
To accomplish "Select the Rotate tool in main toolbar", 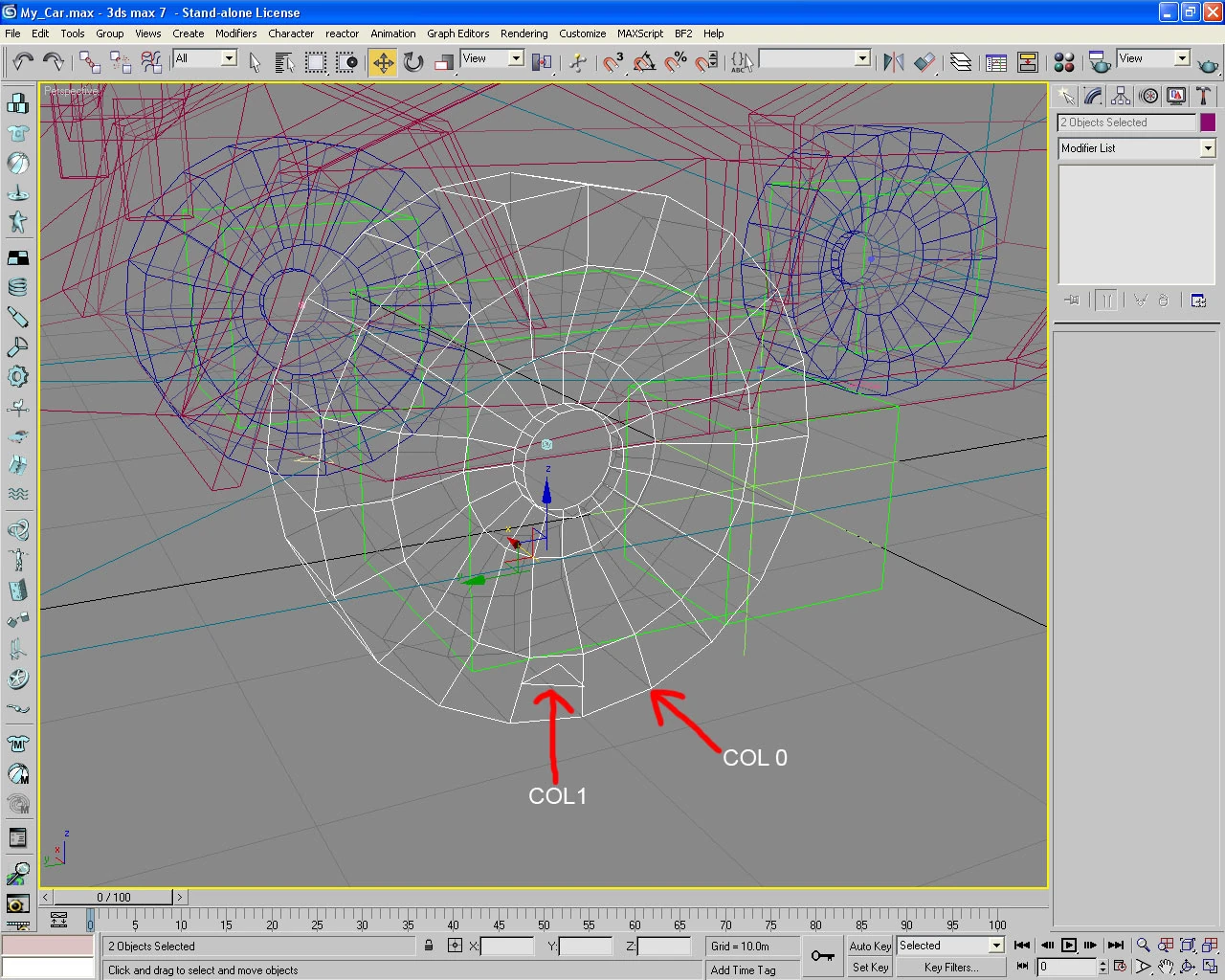I will tap(413, 62).
